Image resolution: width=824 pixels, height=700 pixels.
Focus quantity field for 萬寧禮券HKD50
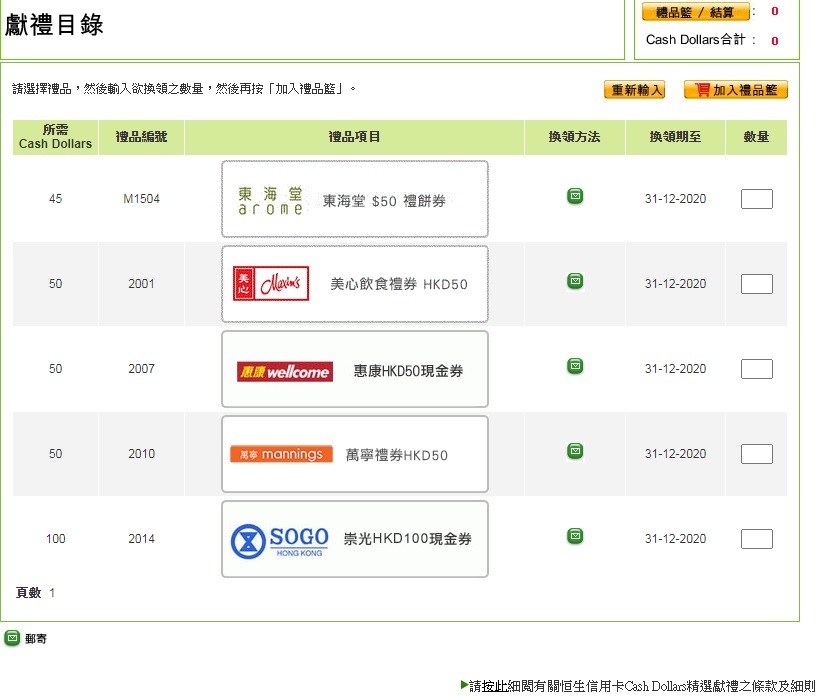coord(756,454)
